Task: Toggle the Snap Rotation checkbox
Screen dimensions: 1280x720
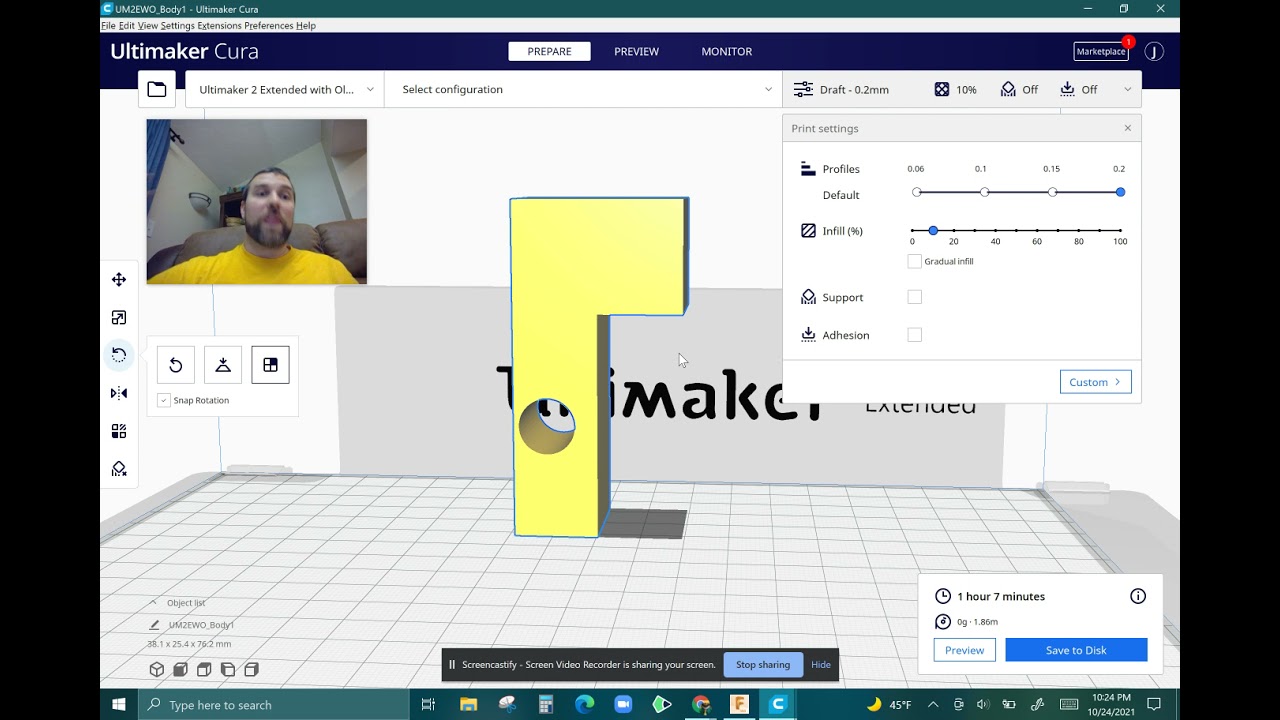Action: tap(164, 400)
